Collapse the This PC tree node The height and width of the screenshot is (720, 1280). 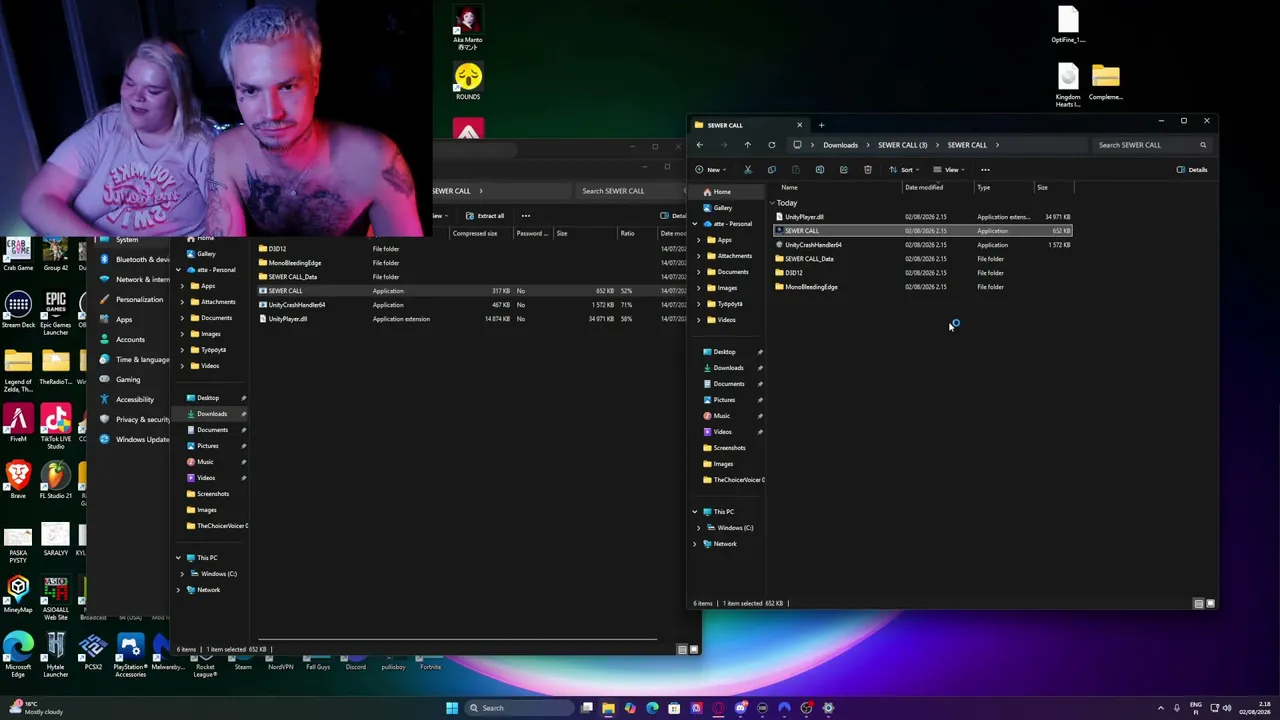tap(695, 512)
